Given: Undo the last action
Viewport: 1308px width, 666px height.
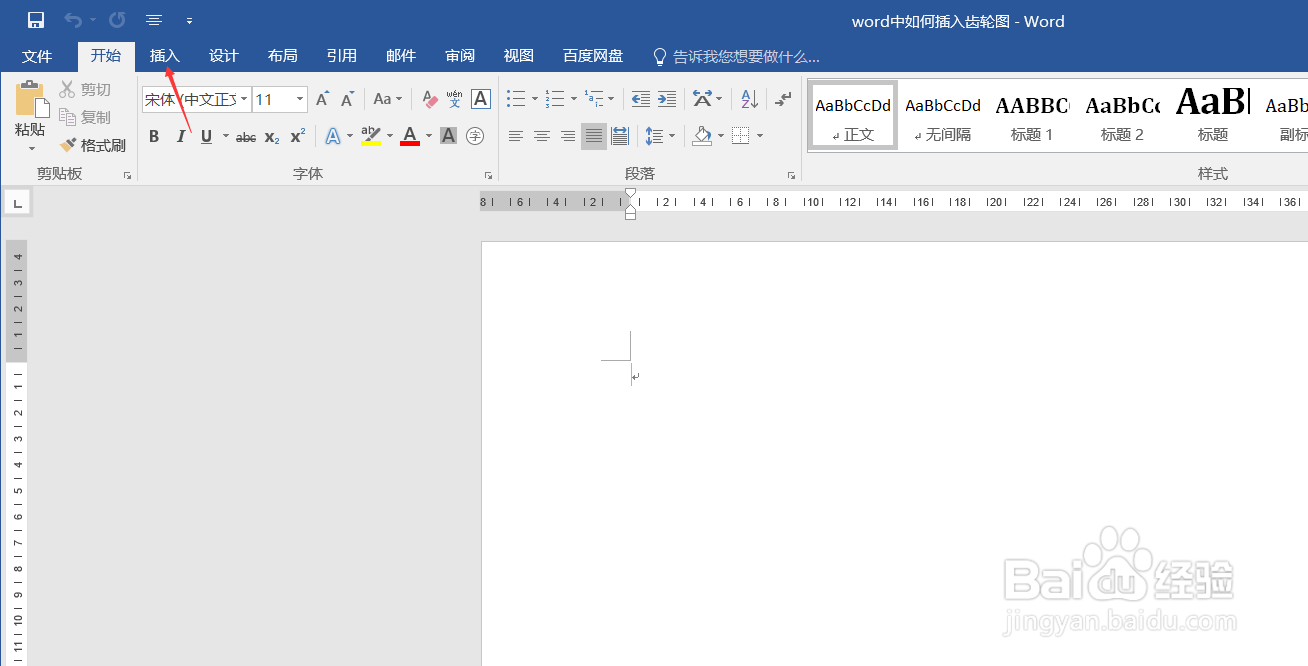Looking at the screenshot, I should click(73, 20).
